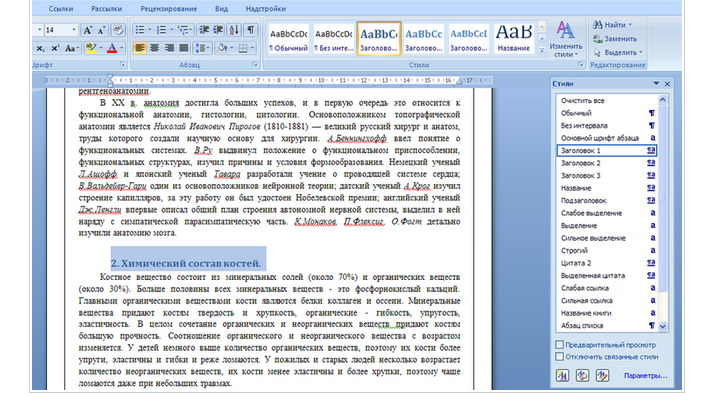Open borders dropdown arrow
The width and height of the screenshot is (717, 396).
pos(252,48)
